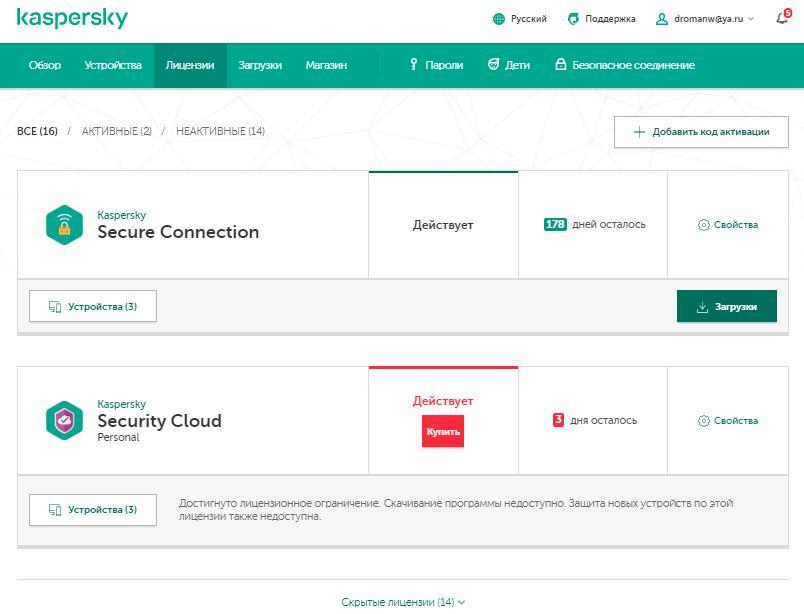Click download arrow icon in Загрузки button
The width and height of the screenshot is (804, 614).
702,307
